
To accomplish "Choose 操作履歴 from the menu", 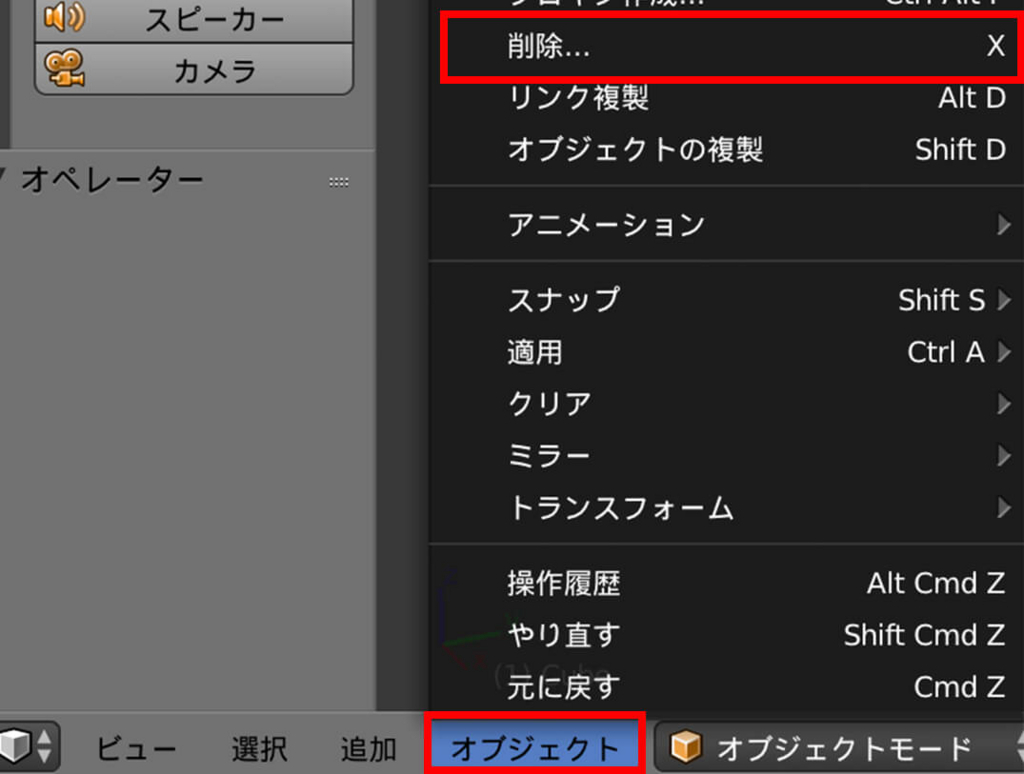I will (x=726, y=583).
